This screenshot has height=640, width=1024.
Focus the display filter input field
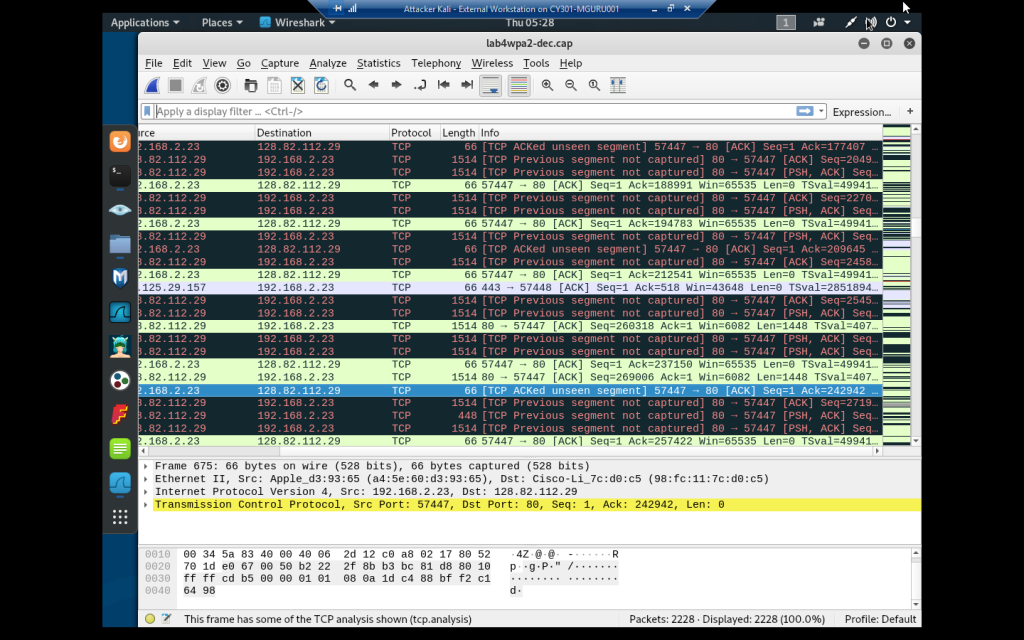click(x=474, y=112)
